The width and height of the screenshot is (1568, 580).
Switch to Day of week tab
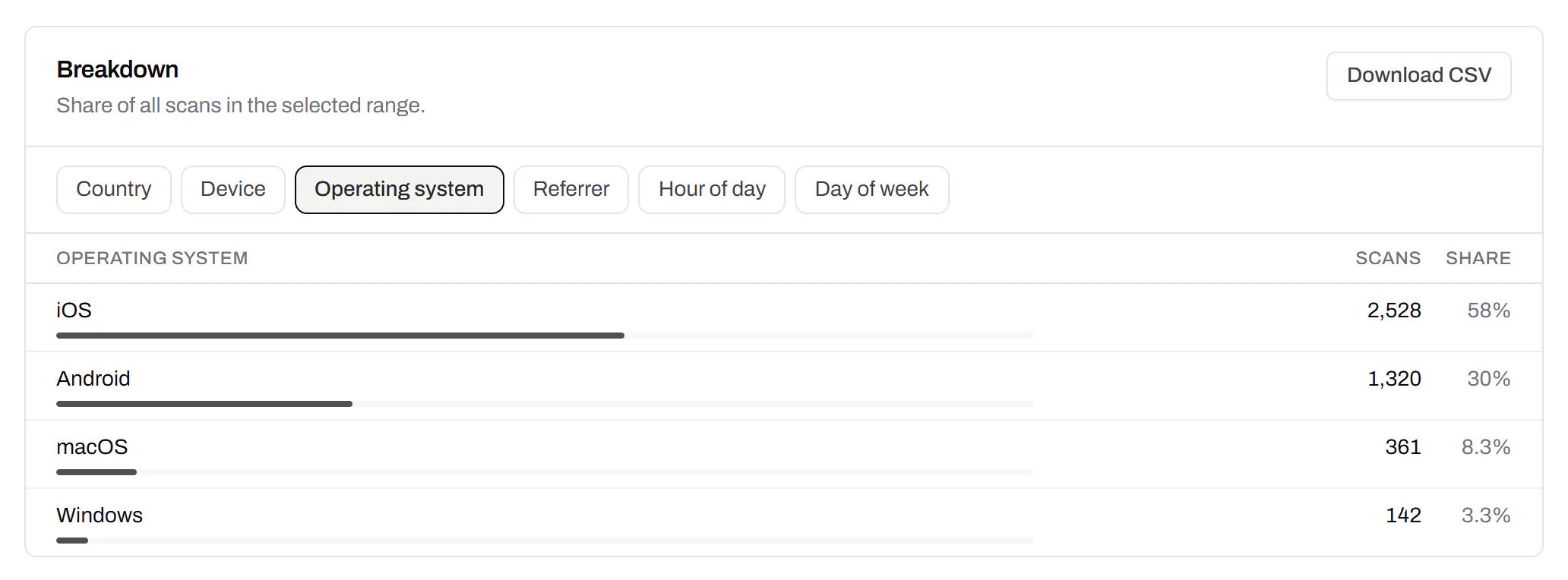coord(872,190)
